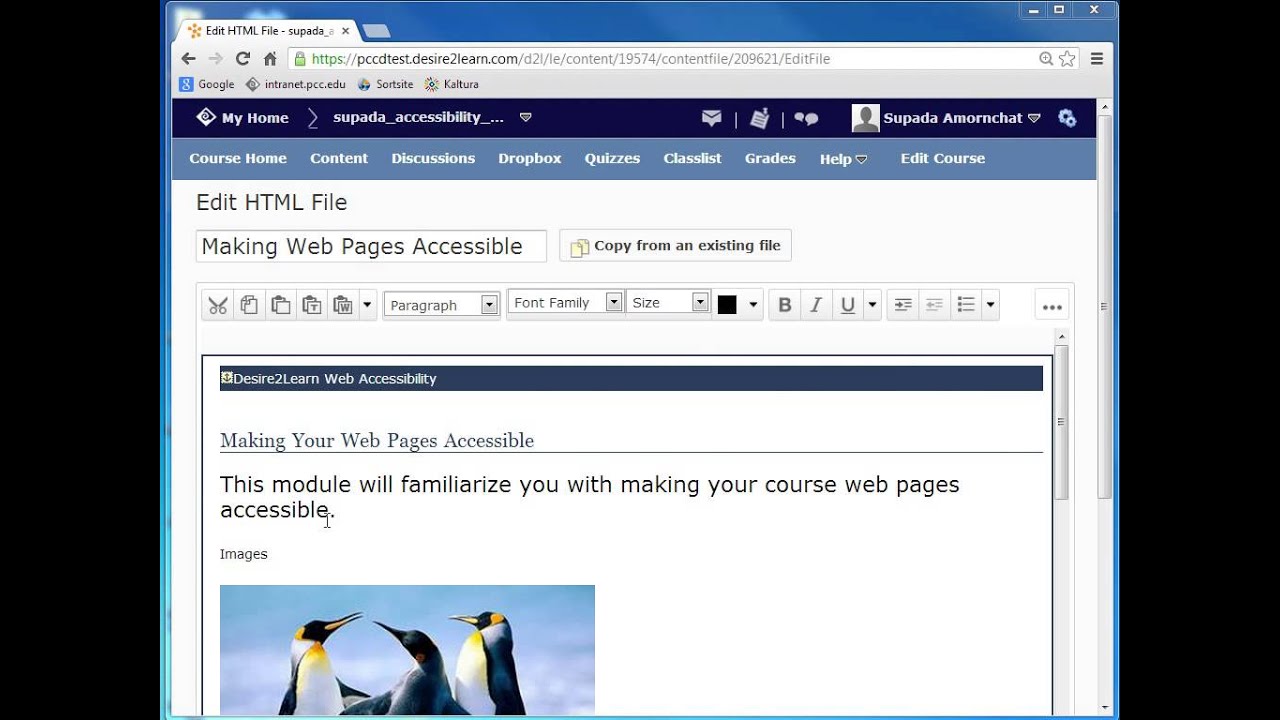Click the 'Images' text in editor

244,554
